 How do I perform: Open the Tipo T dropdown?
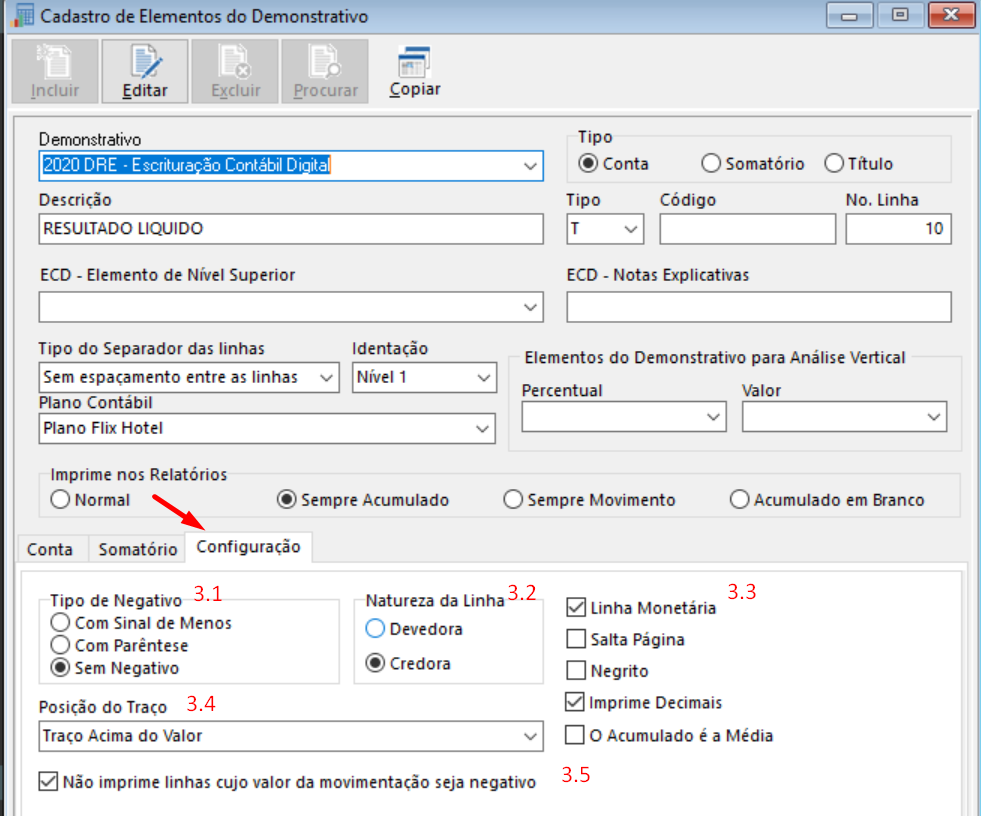tap(631, 229)
